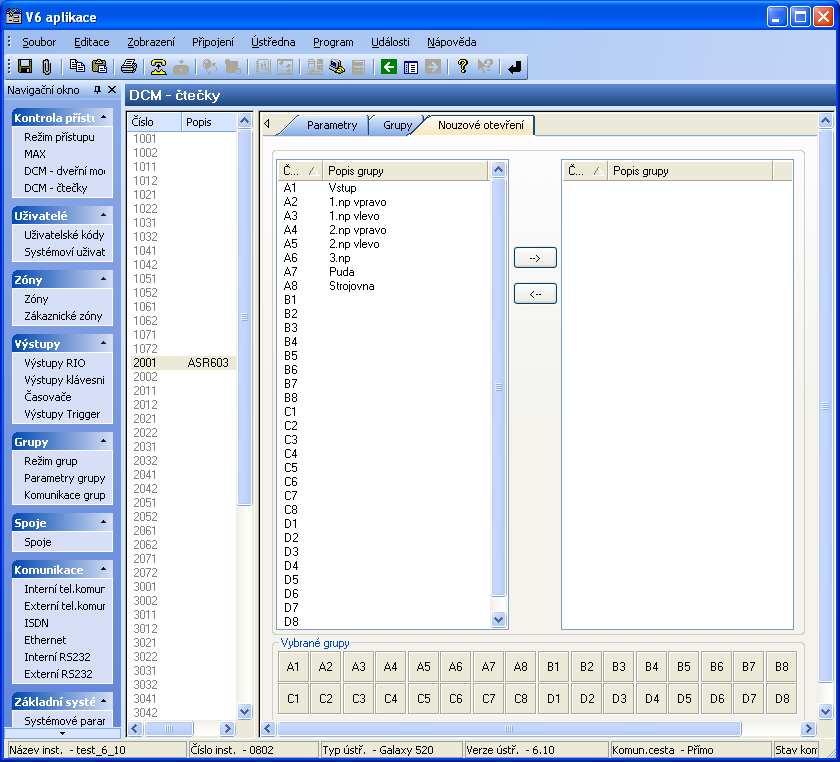
Task: Open Uživatelské kódy navigation item
Action: point(64,235)
